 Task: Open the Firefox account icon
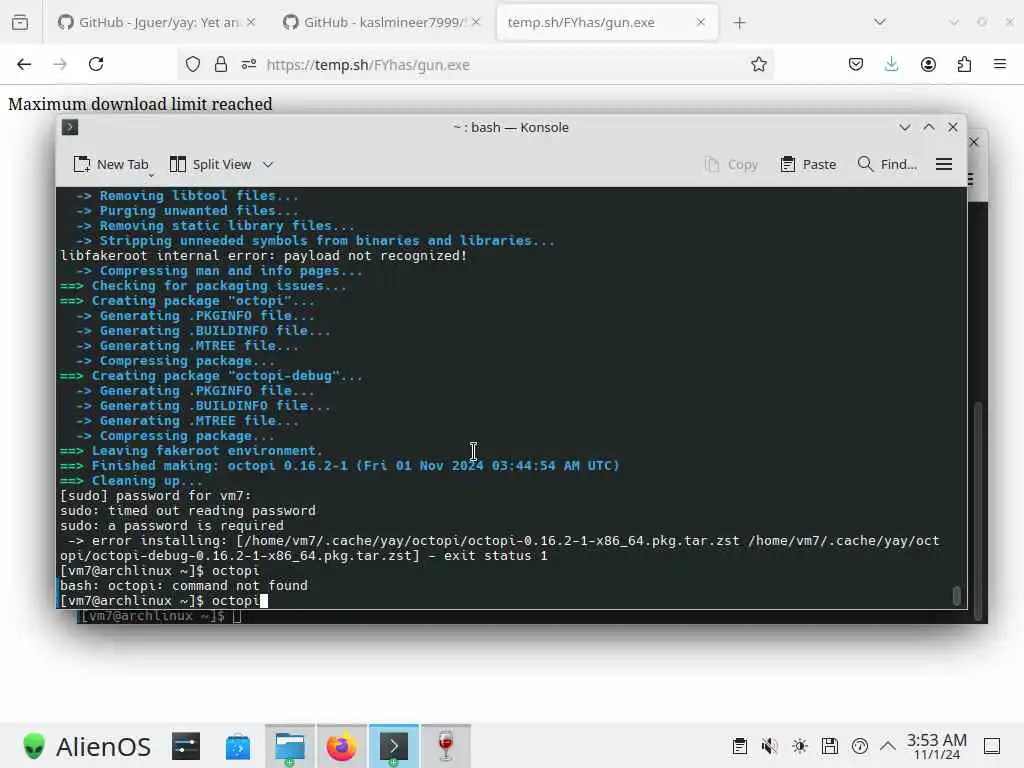928,64
